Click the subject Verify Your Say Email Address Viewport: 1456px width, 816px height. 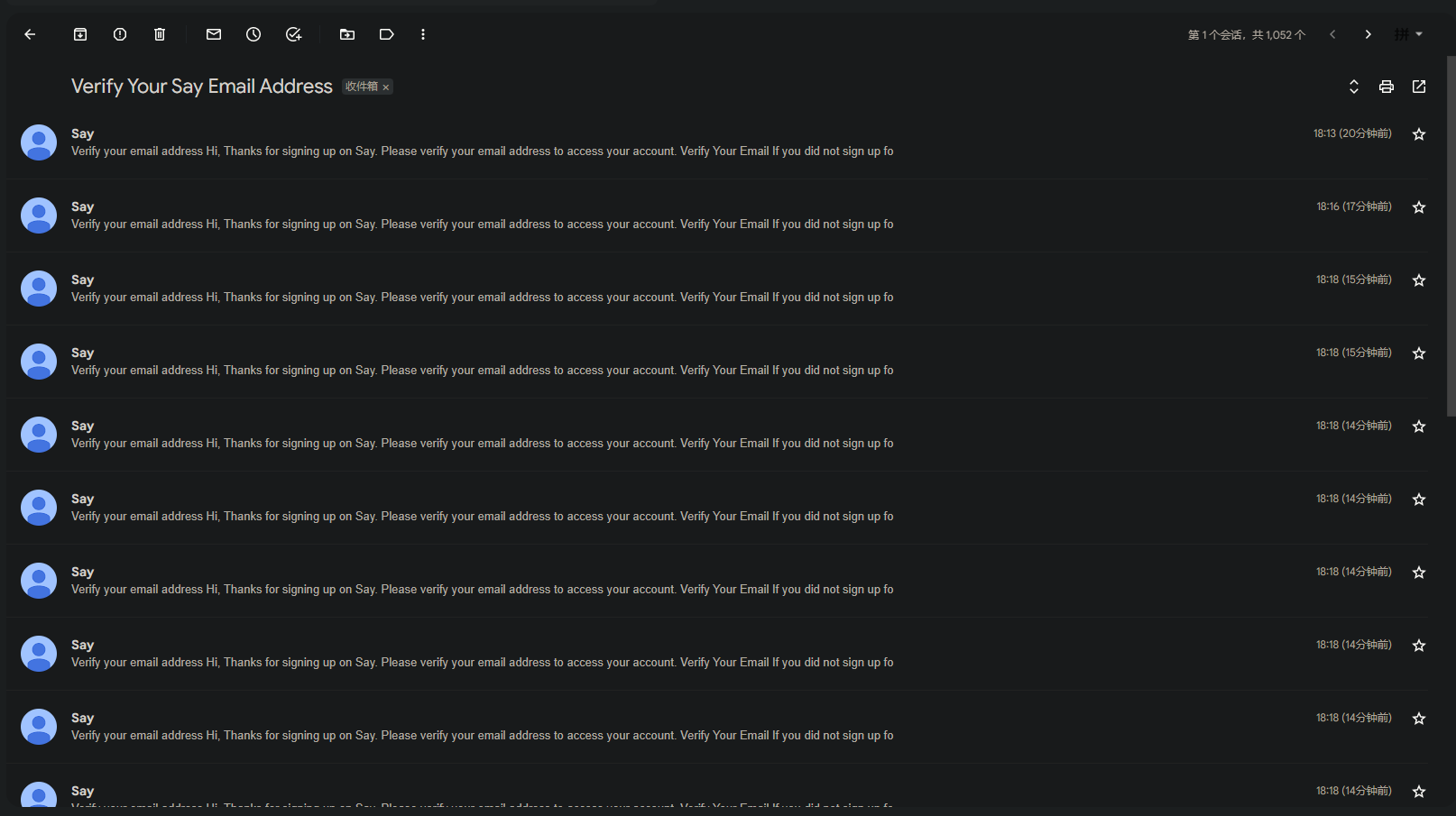(x=202, y=87)
